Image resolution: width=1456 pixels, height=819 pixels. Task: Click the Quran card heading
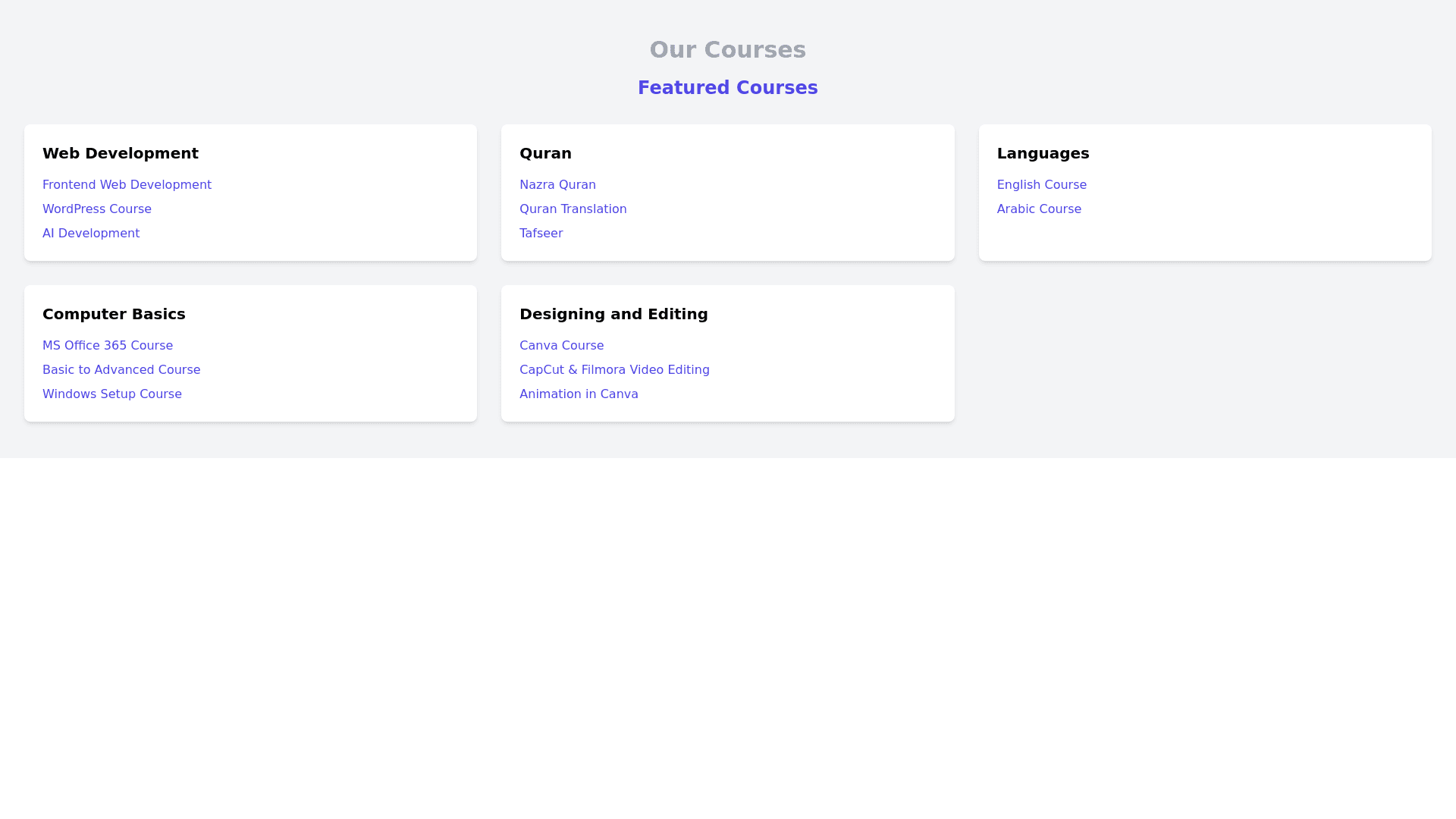(545, 153)
